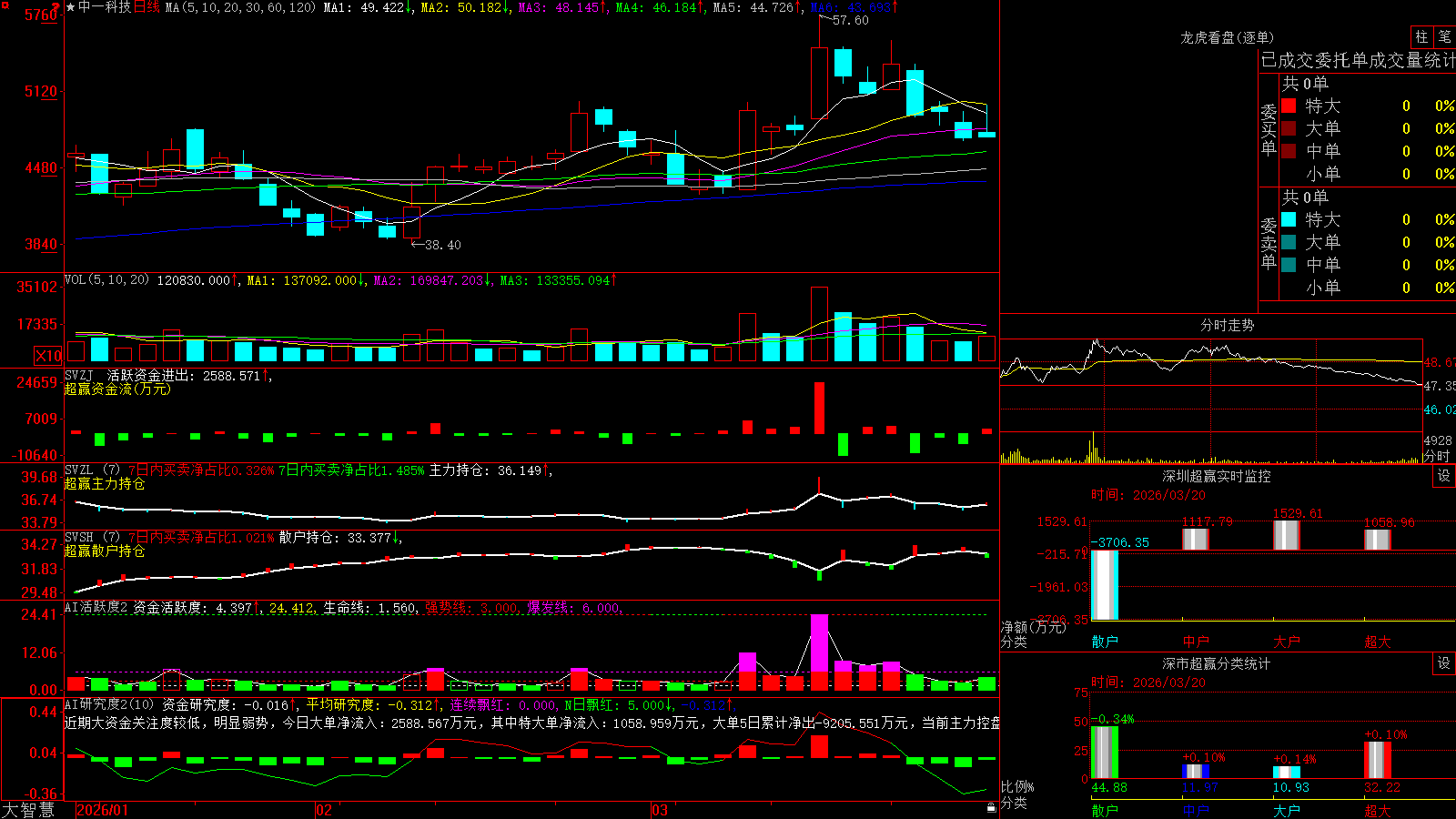Click the 2026/01 date marker on timeline
The height and width of the screenshot is (819, 1456).
[x=103, y=810]
